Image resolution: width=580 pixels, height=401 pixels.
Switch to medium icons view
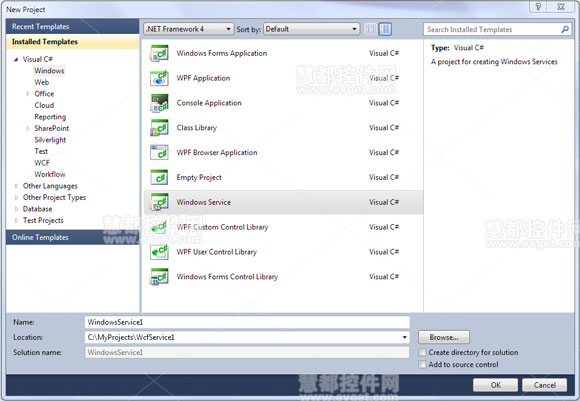click(x=385, y=29)
